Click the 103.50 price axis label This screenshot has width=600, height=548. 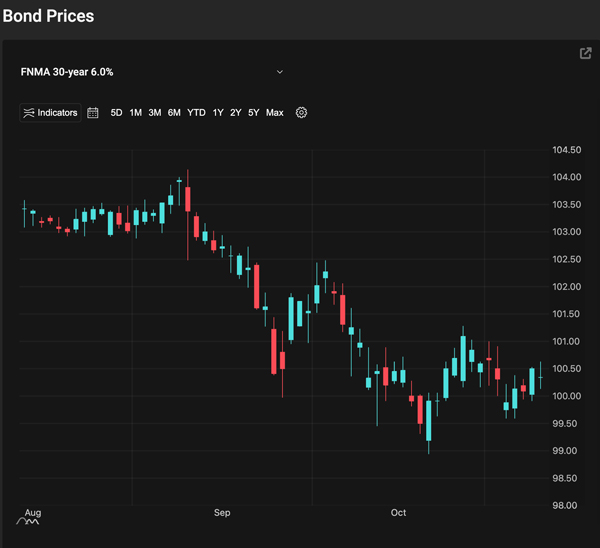567,205
